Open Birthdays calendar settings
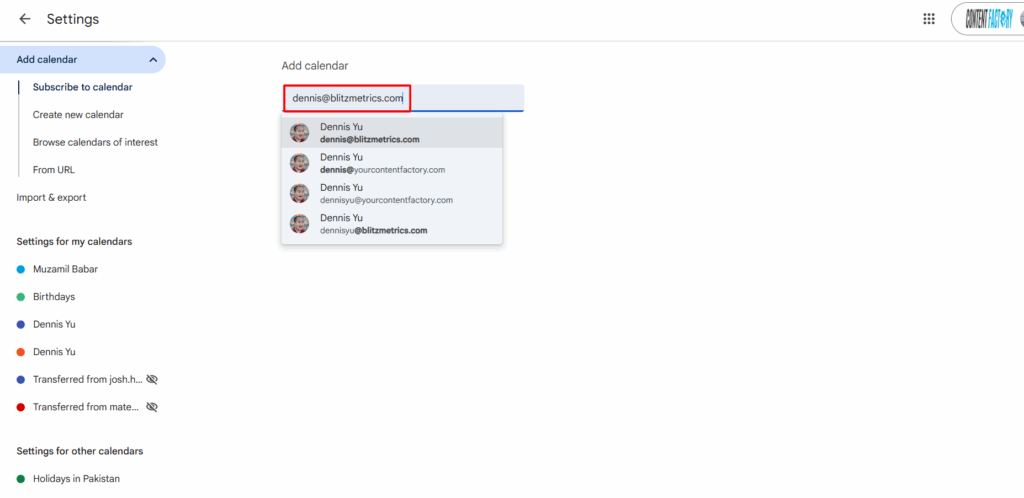 coord(54,296)
